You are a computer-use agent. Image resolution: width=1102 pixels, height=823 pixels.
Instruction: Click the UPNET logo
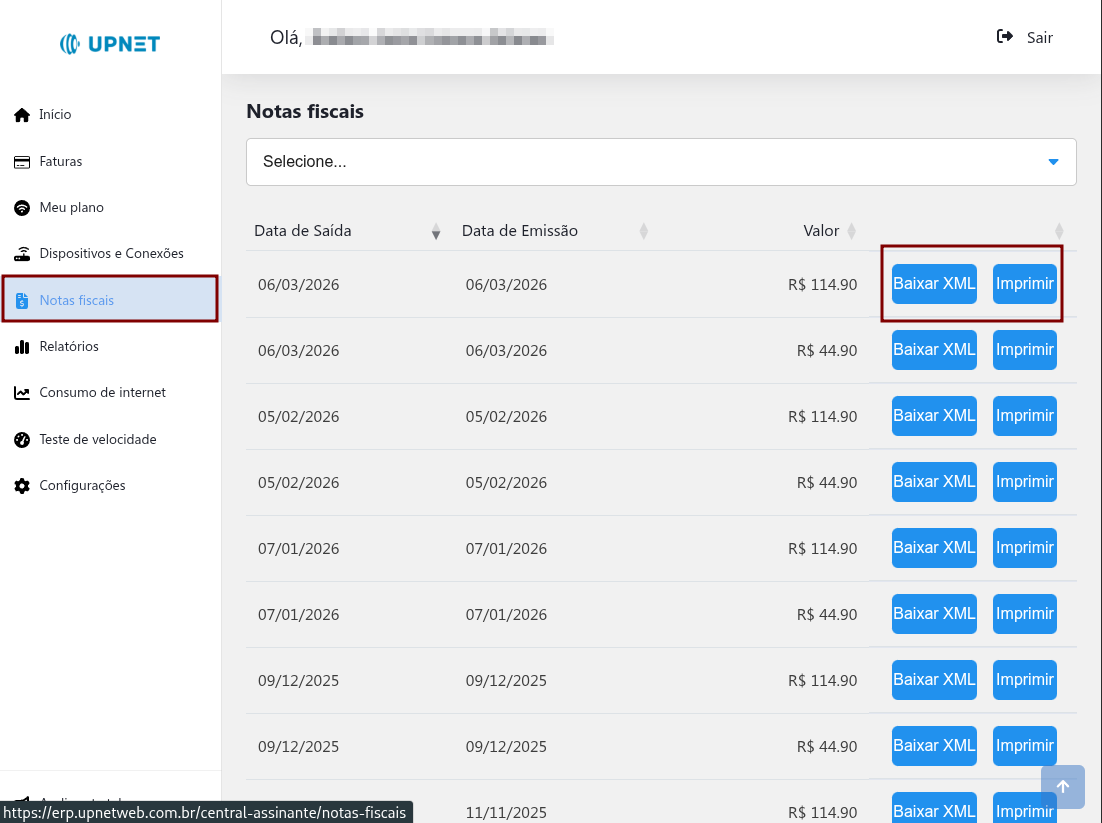tap(110, 43)
